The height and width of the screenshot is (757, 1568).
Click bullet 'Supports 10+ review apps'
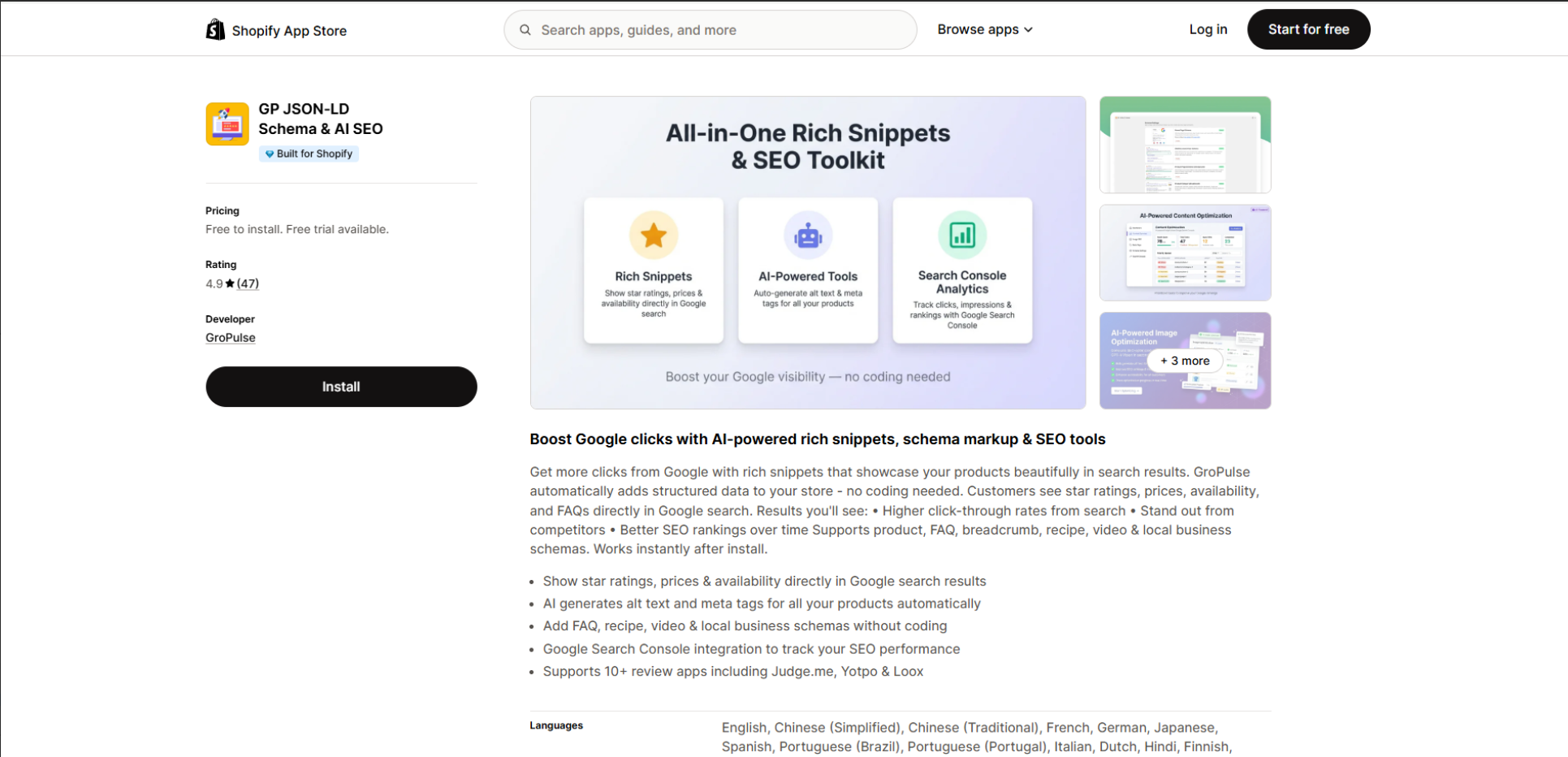(x=733, y=672)
